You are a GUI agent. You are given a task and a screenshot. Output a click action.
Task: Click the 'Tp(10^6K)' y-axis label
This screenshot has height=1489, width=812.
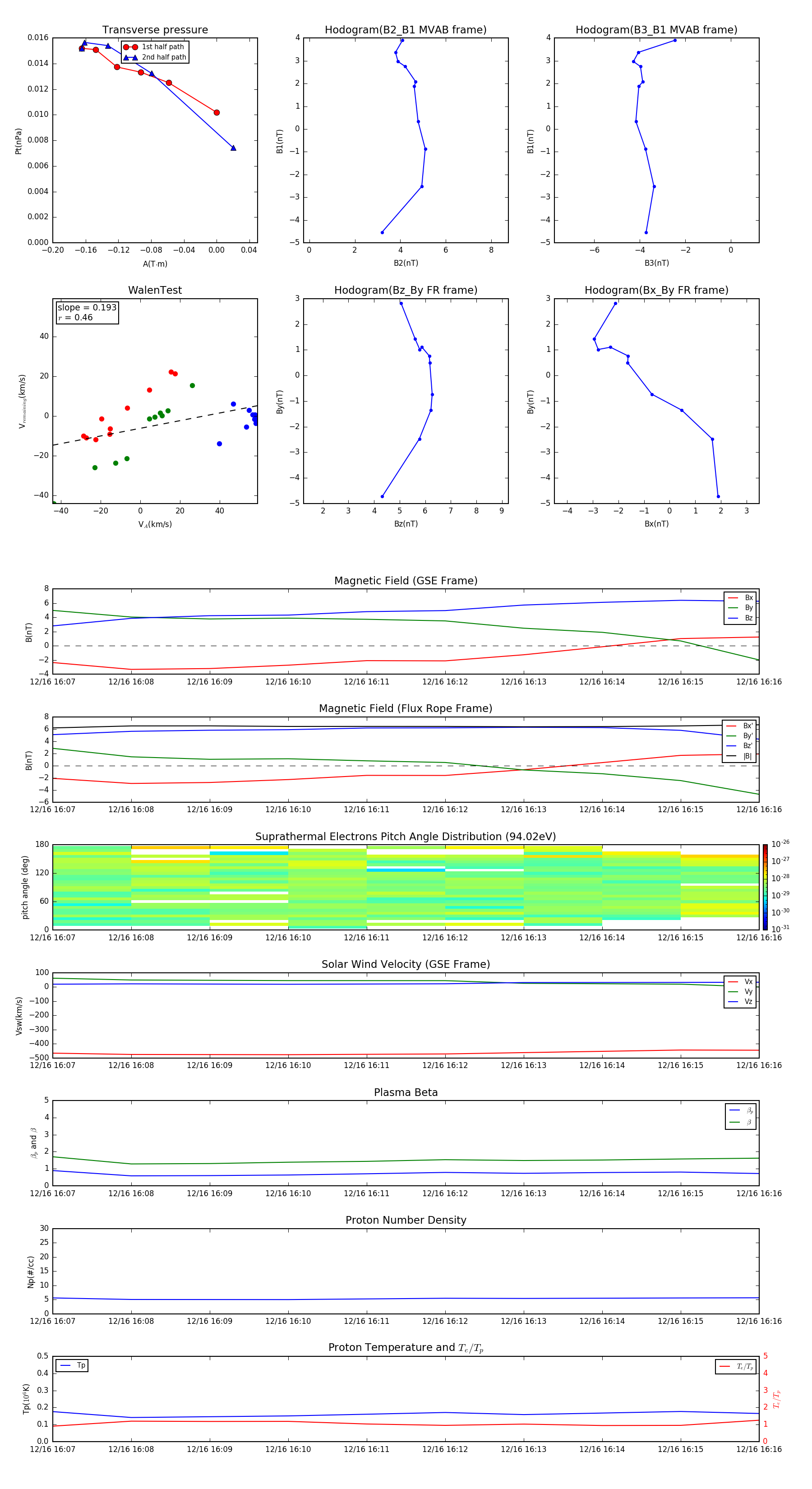click(26, 1399)
